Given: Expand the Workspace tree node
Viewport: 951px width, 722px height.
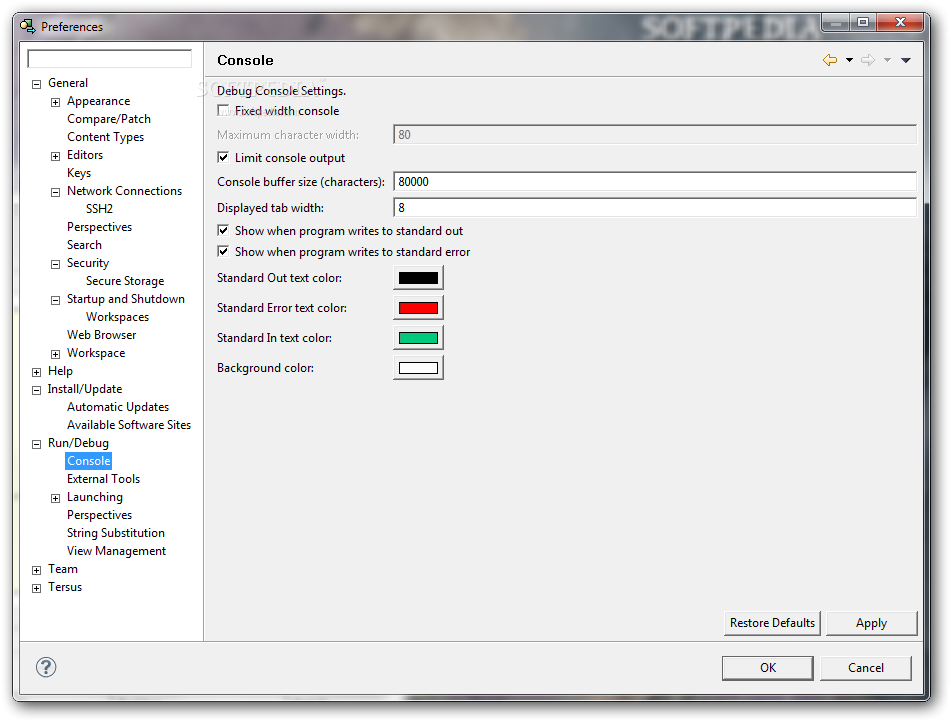Looking at the screenshot, I should (x=55, y=354).
